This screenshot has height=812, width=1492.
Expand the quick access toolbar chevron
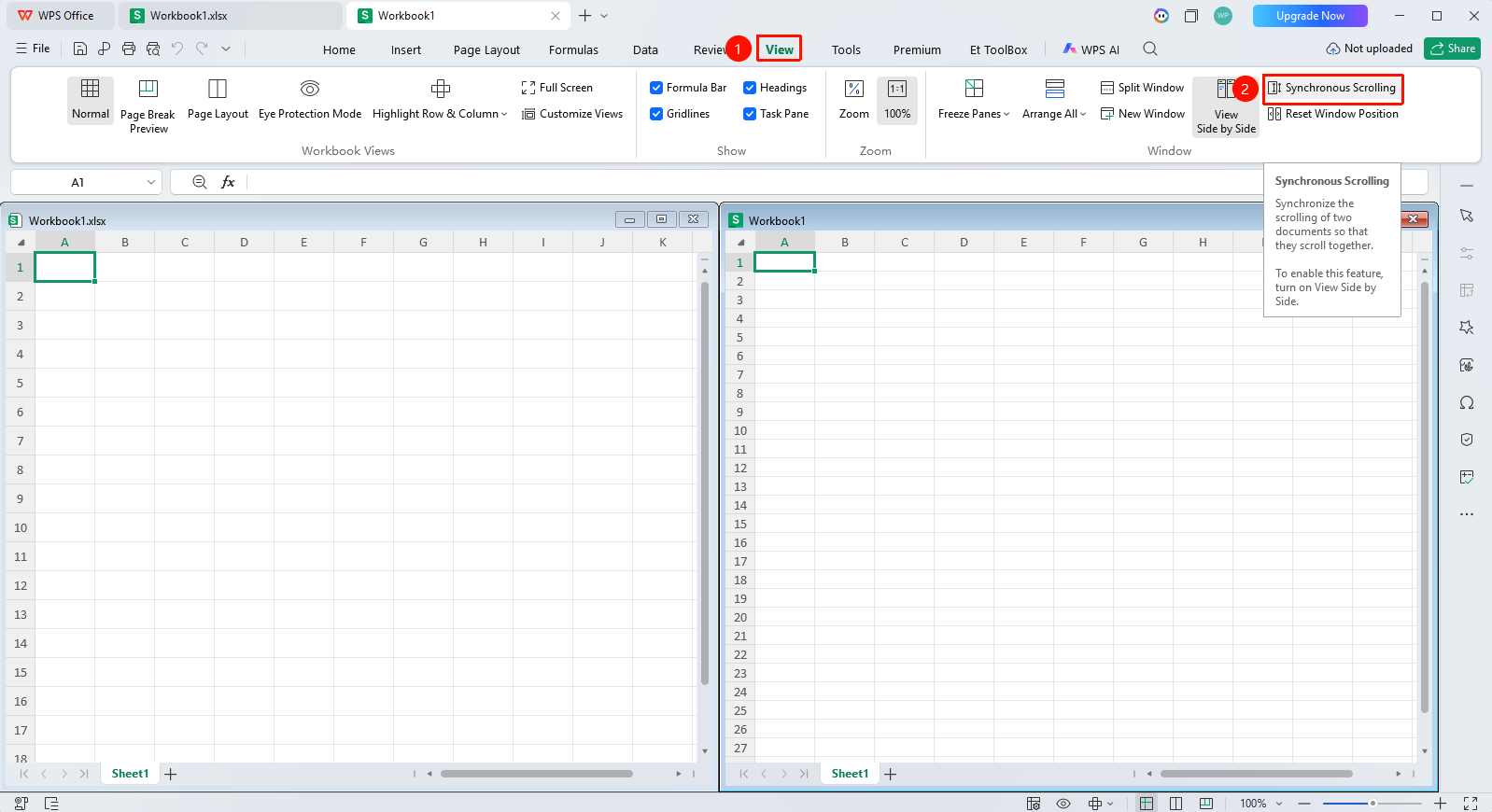point(226,49)
